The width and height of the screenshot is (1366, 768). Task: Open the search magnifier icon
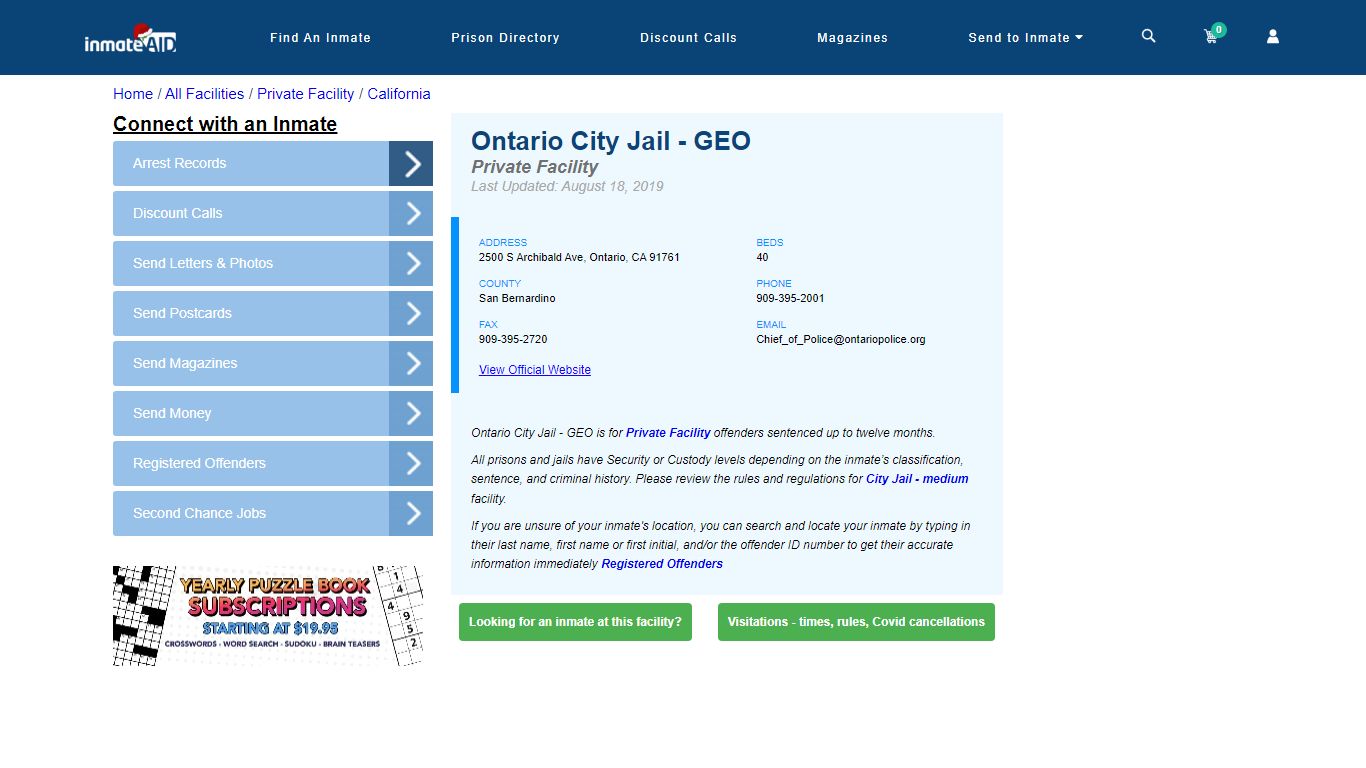pyautogui.click(x=1148, y=36)
